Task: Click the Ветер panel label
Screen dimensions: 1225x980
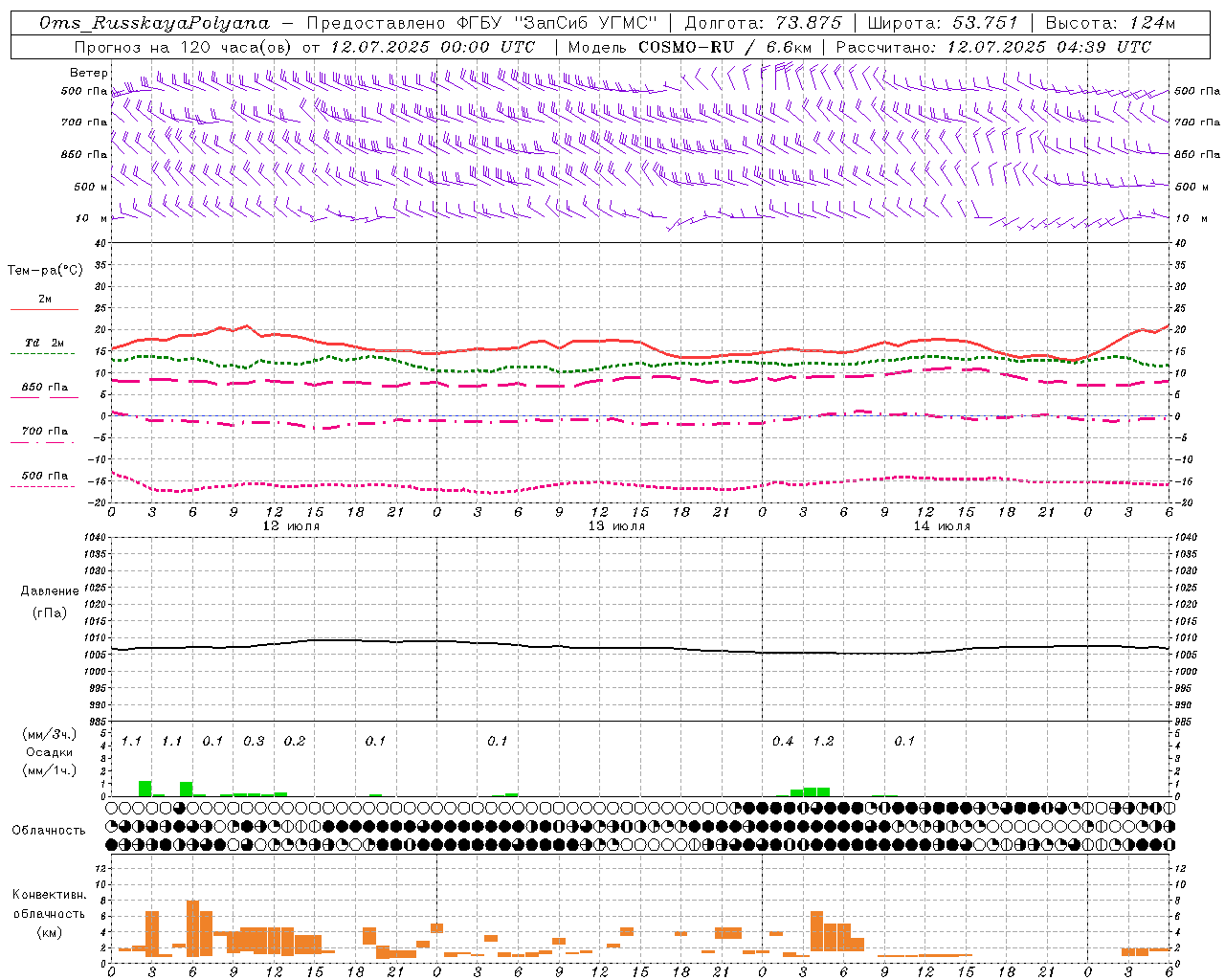Action: pos(89,73)
